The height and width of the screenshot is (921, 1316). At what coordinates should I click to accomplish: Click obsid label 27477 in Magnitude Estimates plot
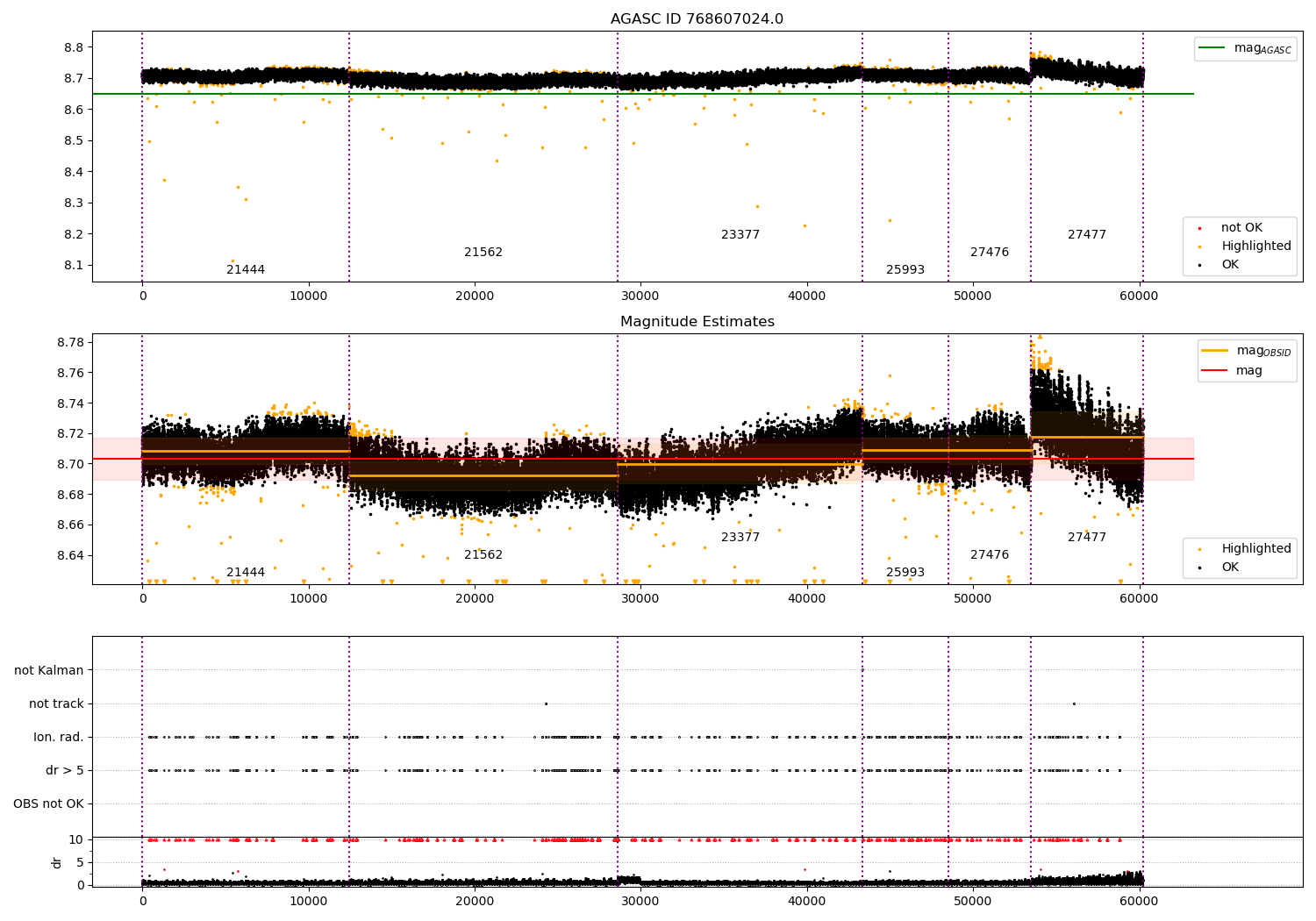(1087, 538)
